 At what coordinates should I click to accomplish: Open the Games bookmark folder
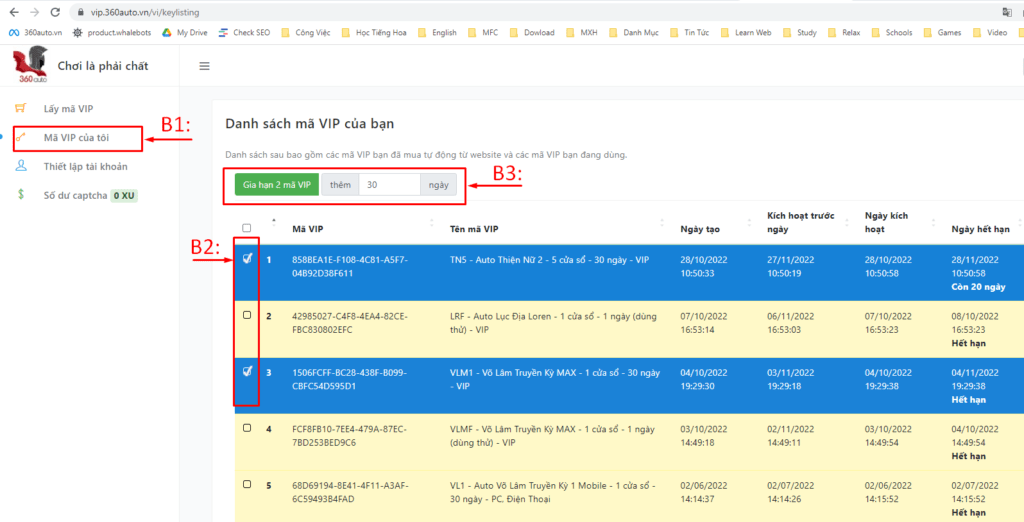coord(942,32)
